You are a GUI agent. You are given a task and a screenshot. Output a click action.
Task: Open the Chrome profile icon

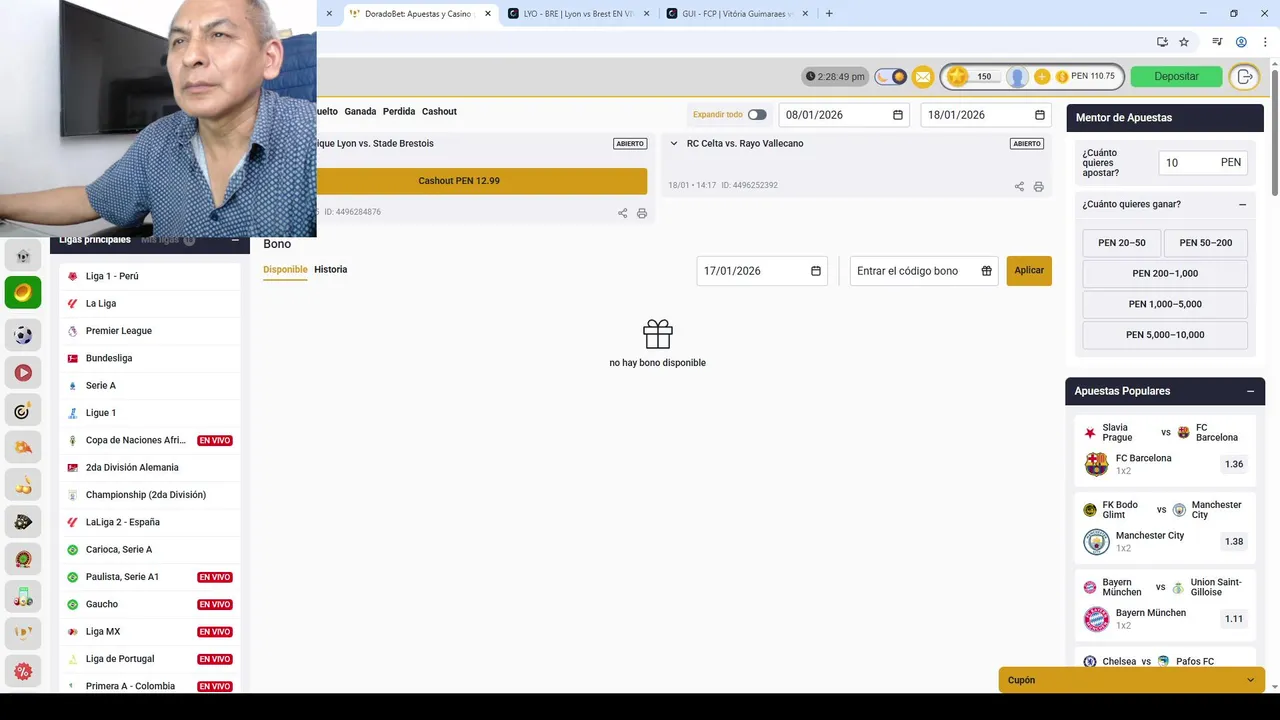point(1241,42)
